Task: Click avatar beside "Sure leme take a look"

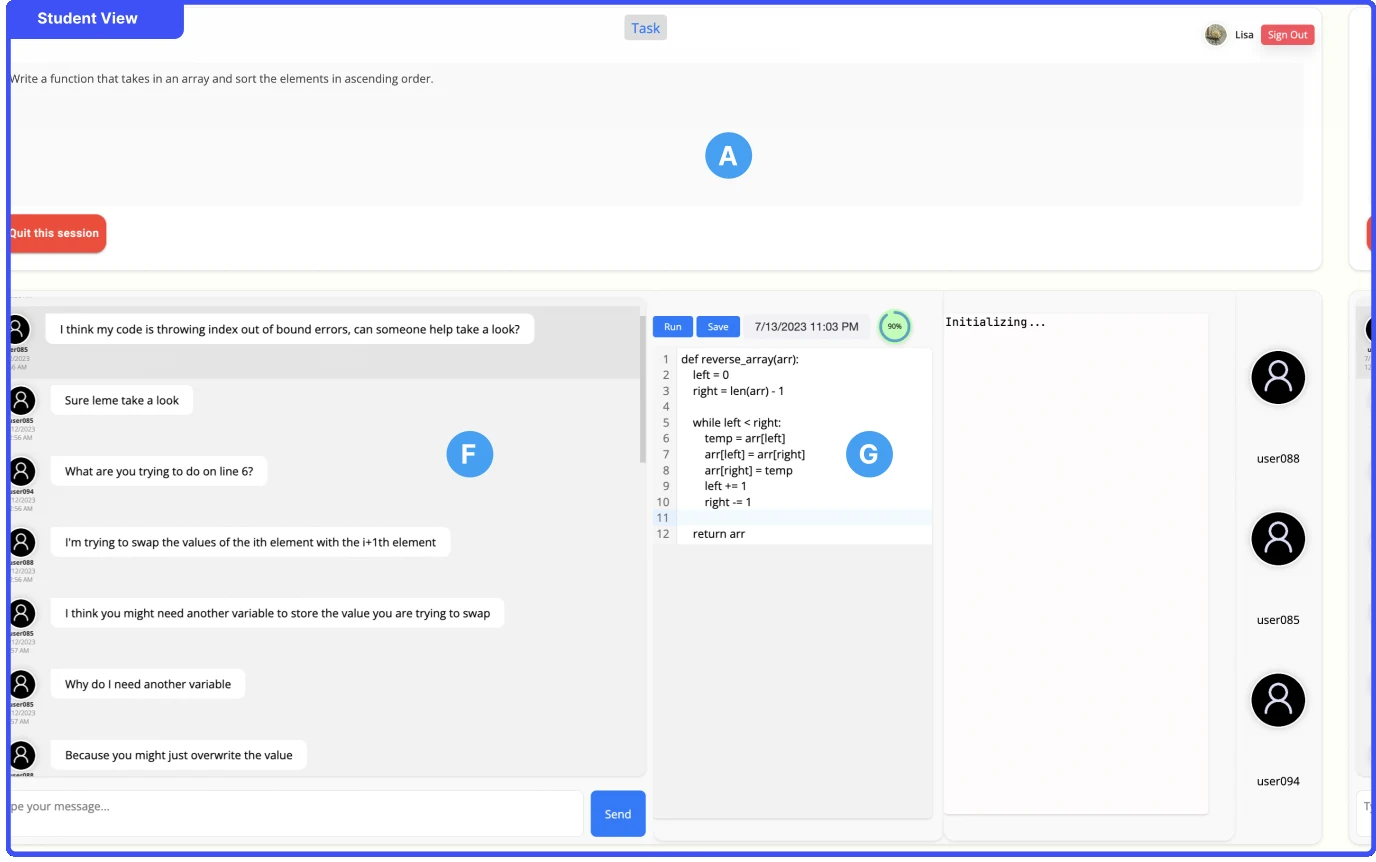Action: (x=20, y=400)
